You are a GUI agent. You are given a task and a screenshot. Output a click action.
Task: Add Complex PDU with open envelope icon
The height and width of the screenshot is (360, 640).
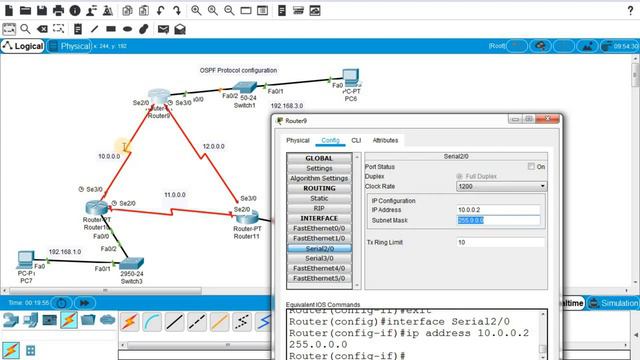pos(180,29)
